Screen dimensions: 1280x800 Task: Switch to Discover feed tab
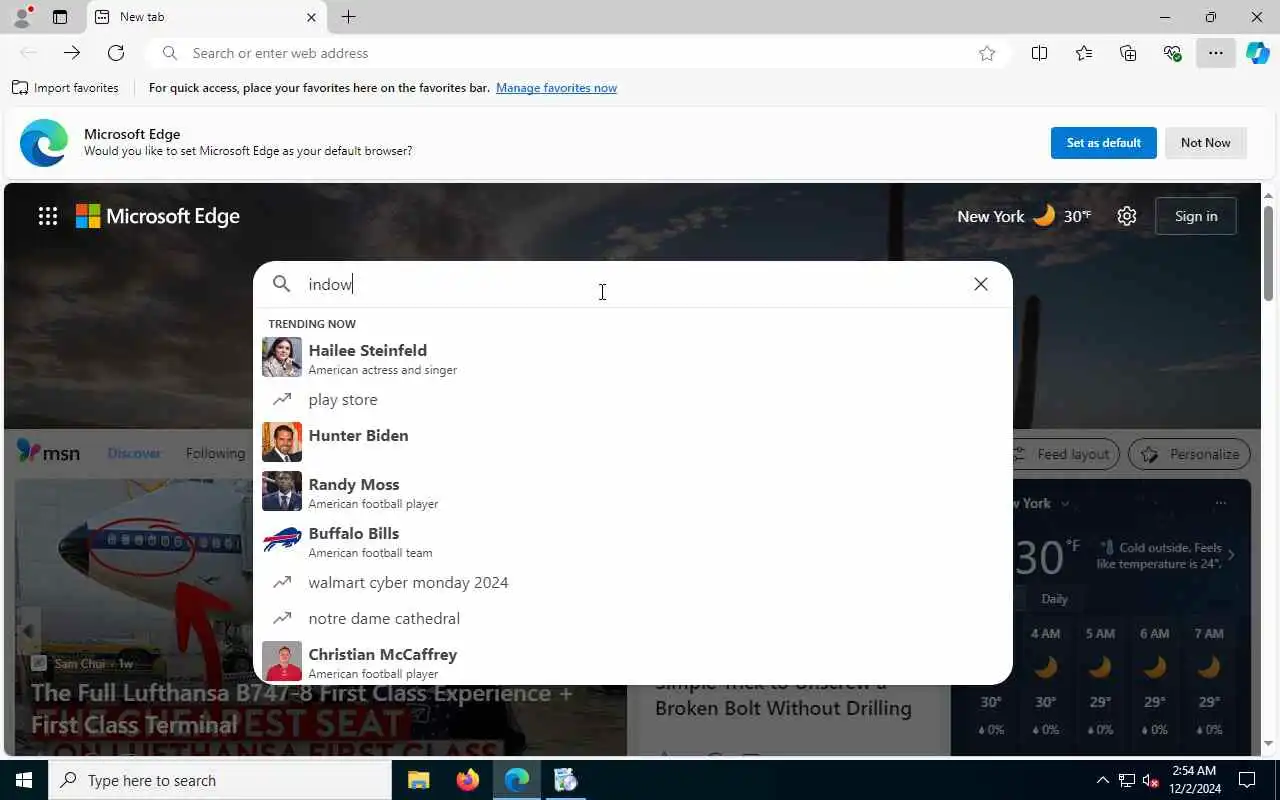point(134,453)
